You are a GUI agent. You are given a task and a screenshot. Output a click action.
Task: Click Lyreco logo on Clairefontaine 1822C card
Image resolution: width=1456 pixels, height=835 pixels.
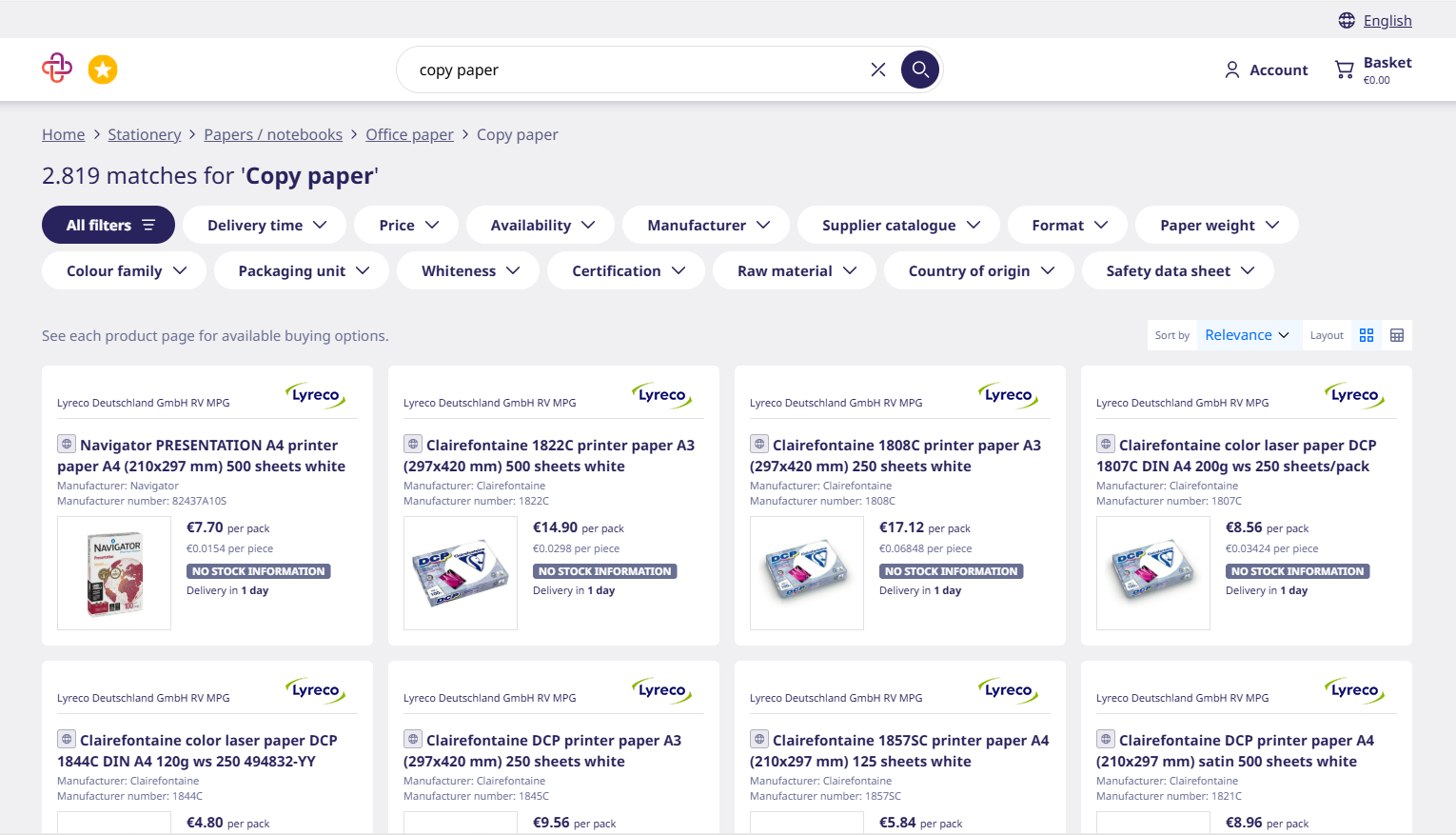662,396
